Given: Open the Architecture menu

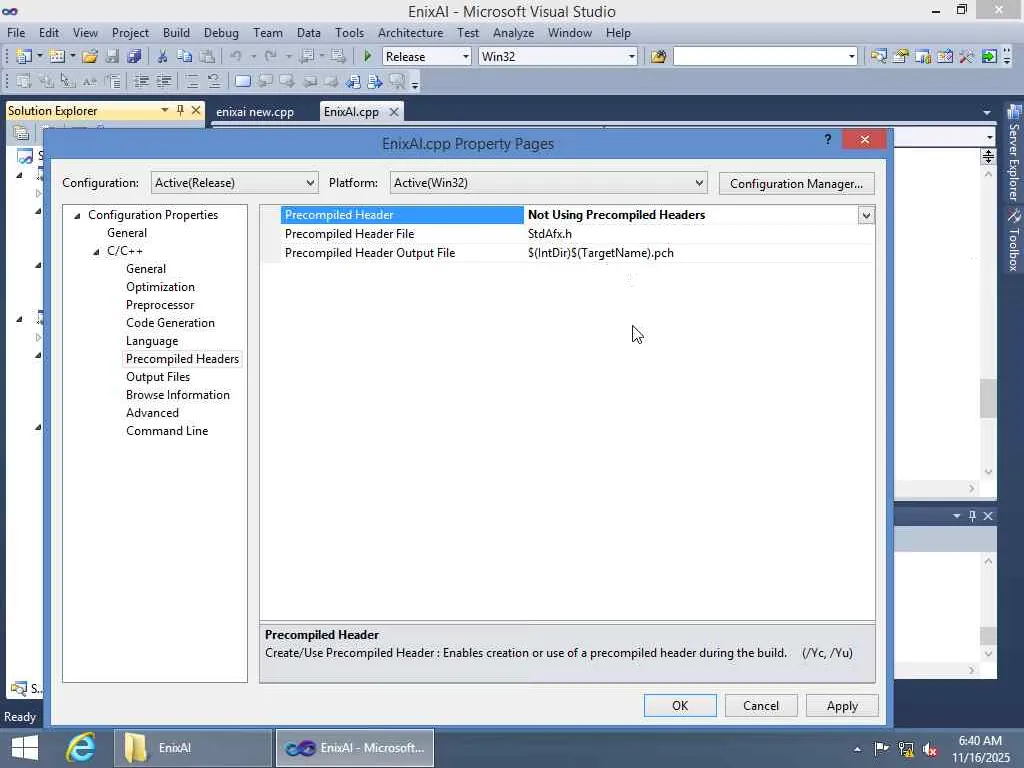Looking at the screenshot, I should point(410,33).
